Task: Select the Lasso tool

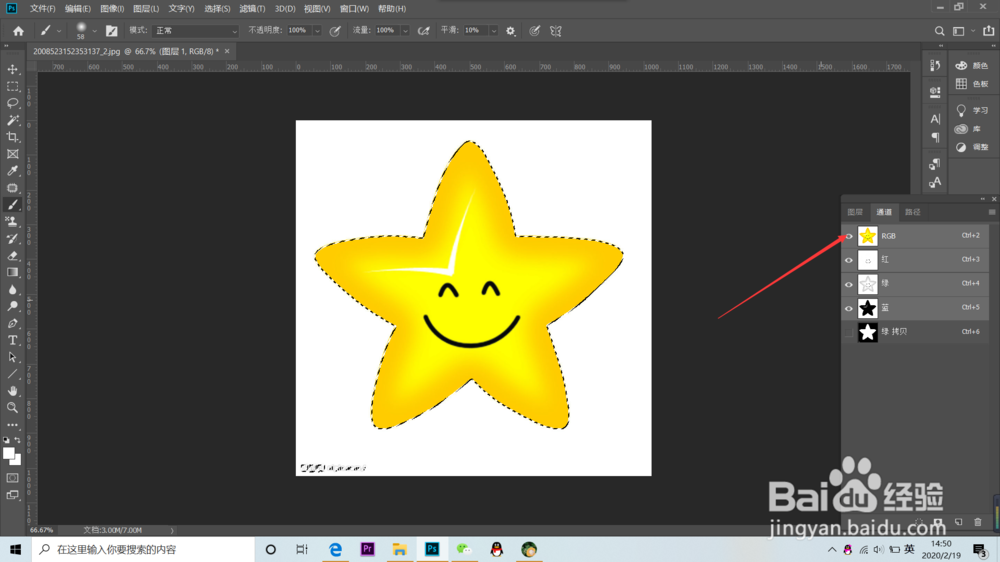Action: [x=12, y=103]
